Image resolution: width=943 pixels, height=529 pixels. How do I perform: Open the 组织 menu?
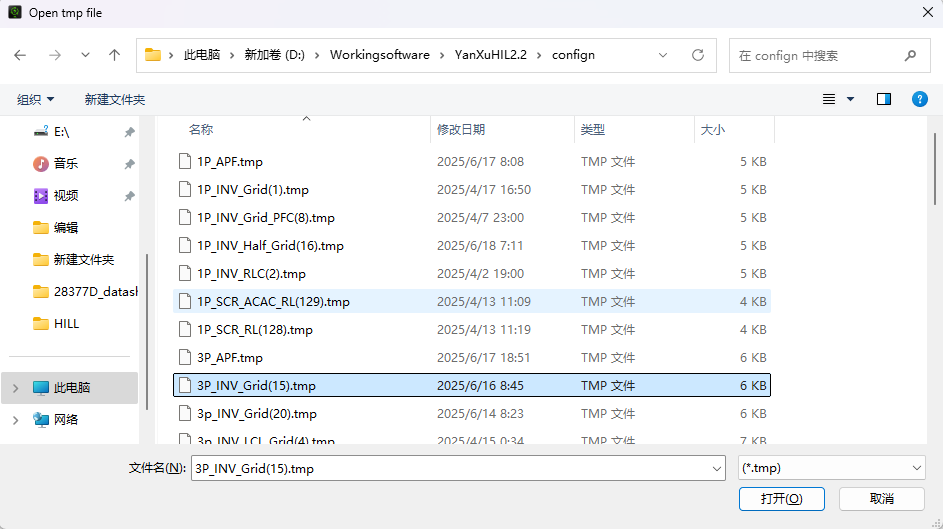click(x=35, y=99)
